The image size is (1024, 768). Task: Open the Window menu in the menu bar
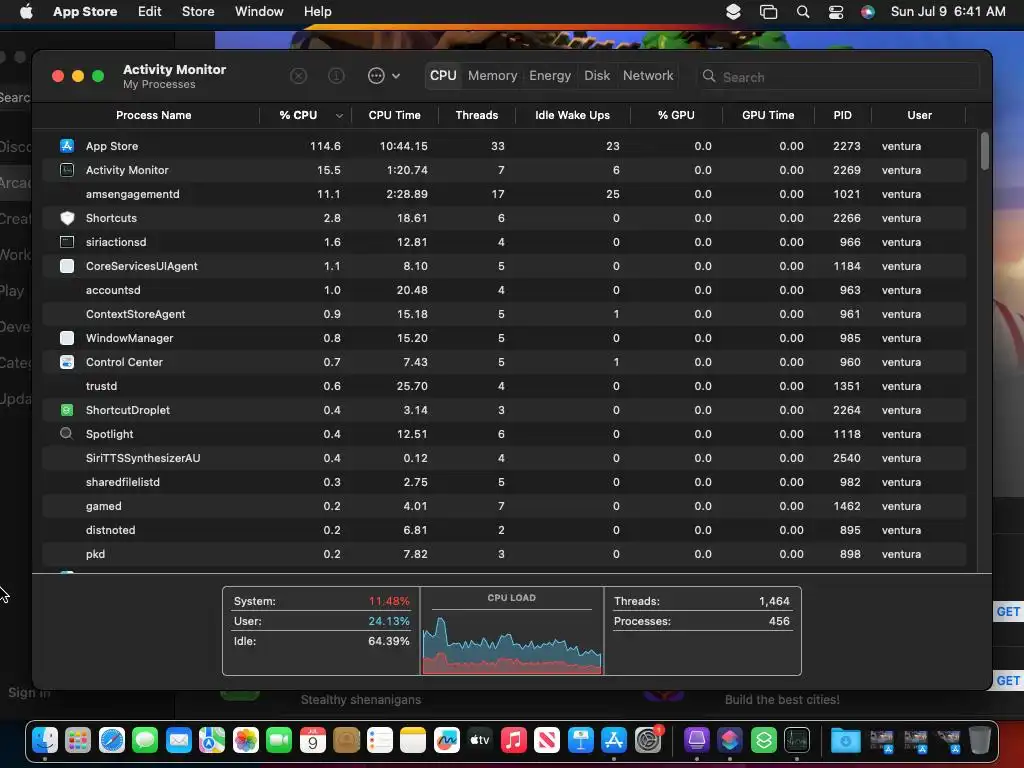pyautogui.click(x=259, y=12)
